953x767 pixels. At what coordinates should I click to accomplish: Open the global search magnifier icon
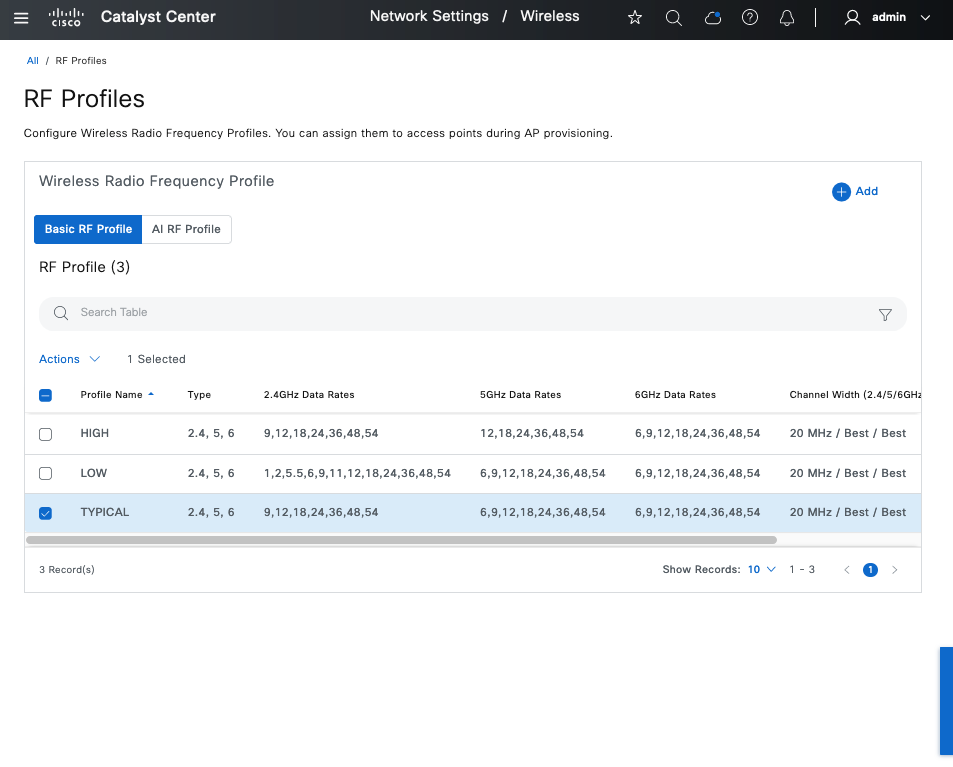coord(673,17)
